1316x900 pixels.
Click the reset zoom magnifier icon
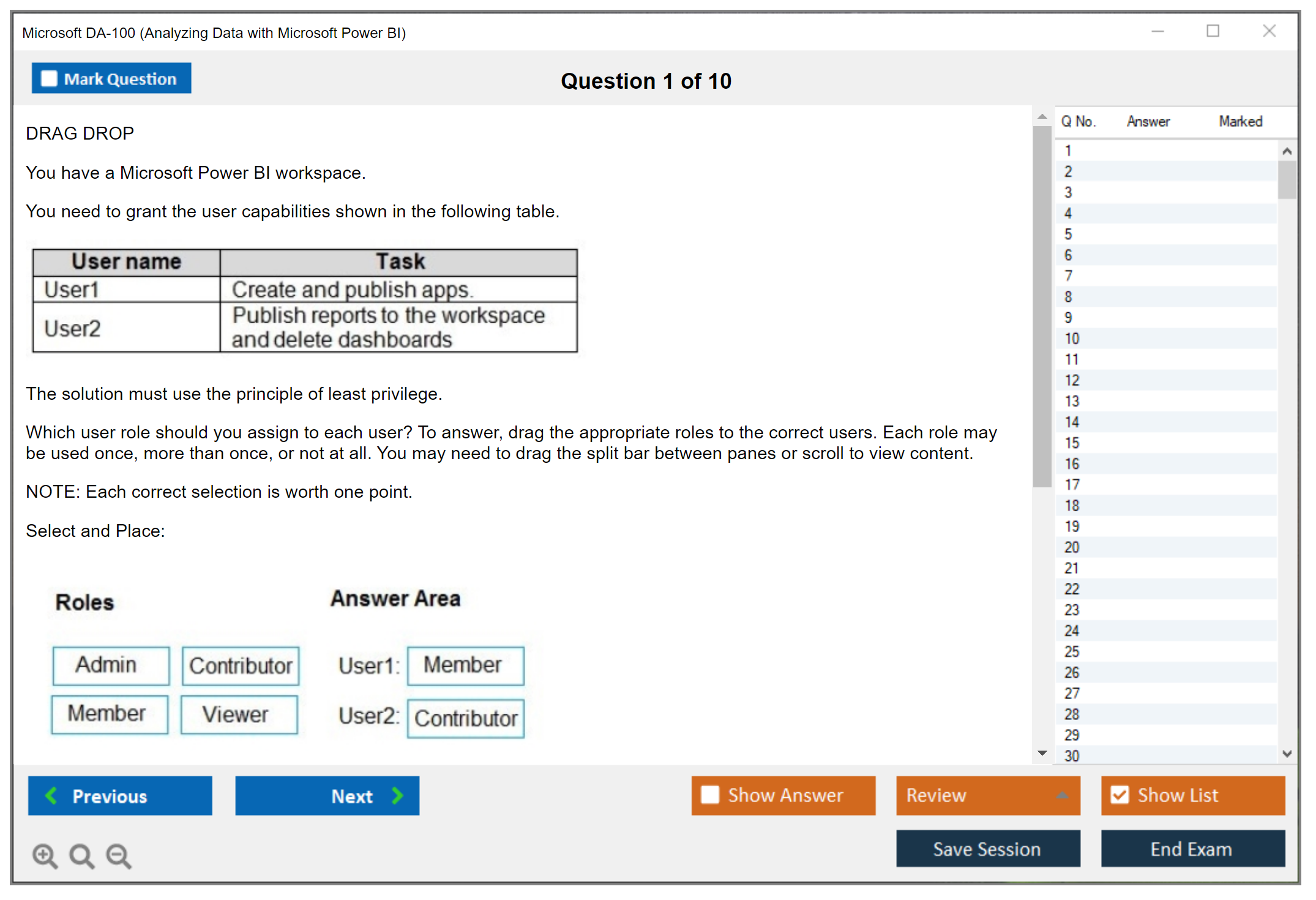pos(81,855)
